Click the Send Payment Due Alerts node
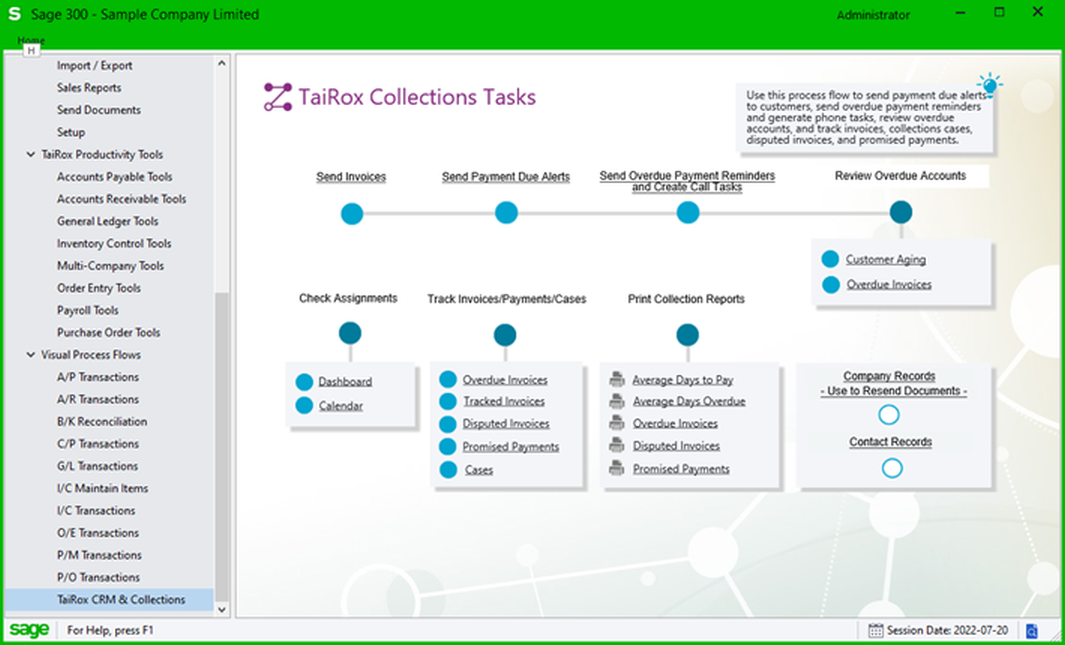Screen dimensions: 1065x645 [506, 213]
